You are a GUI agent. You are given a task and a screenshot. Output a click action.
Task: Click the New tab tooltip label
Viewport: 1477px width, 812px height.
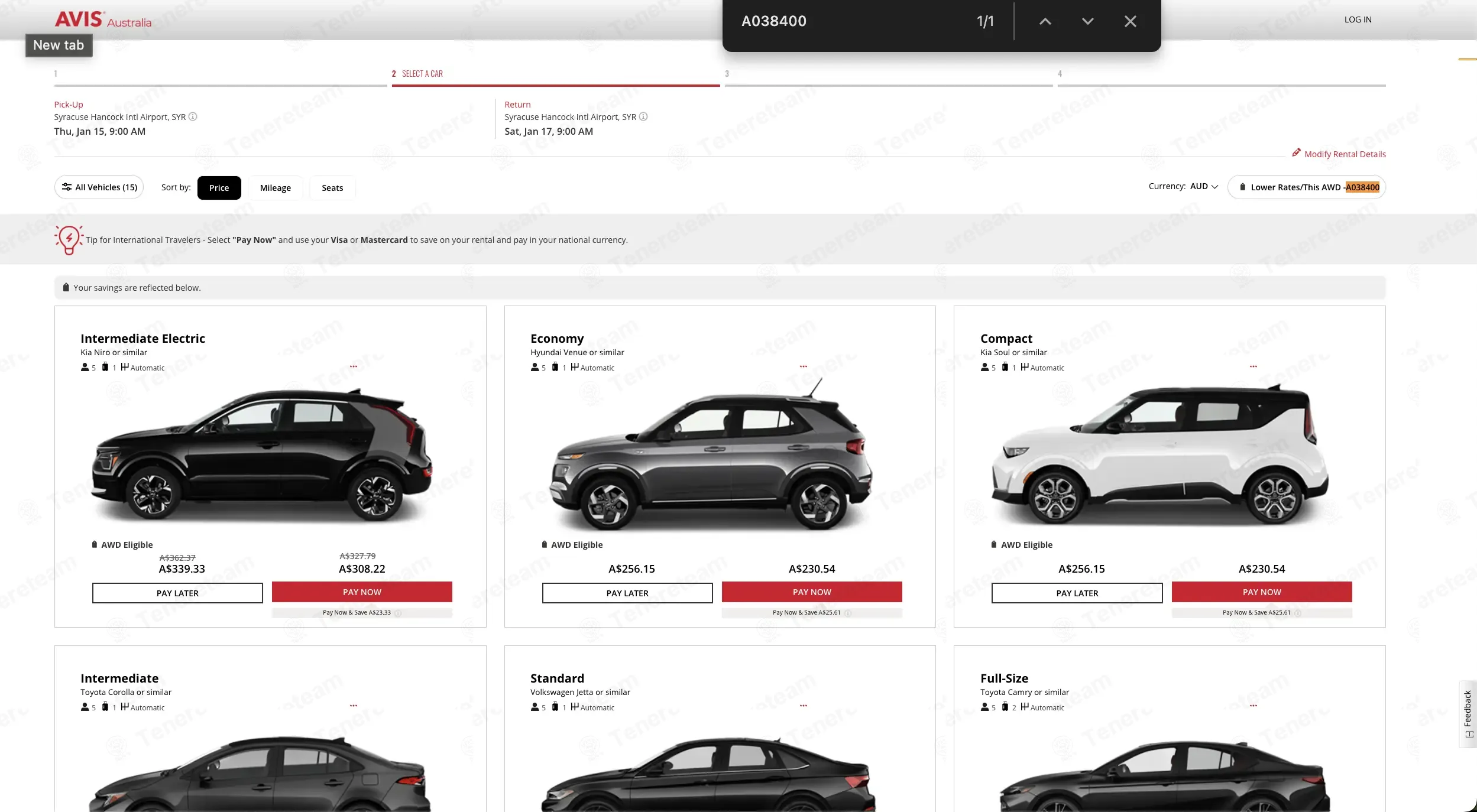[x=59, y=46]
